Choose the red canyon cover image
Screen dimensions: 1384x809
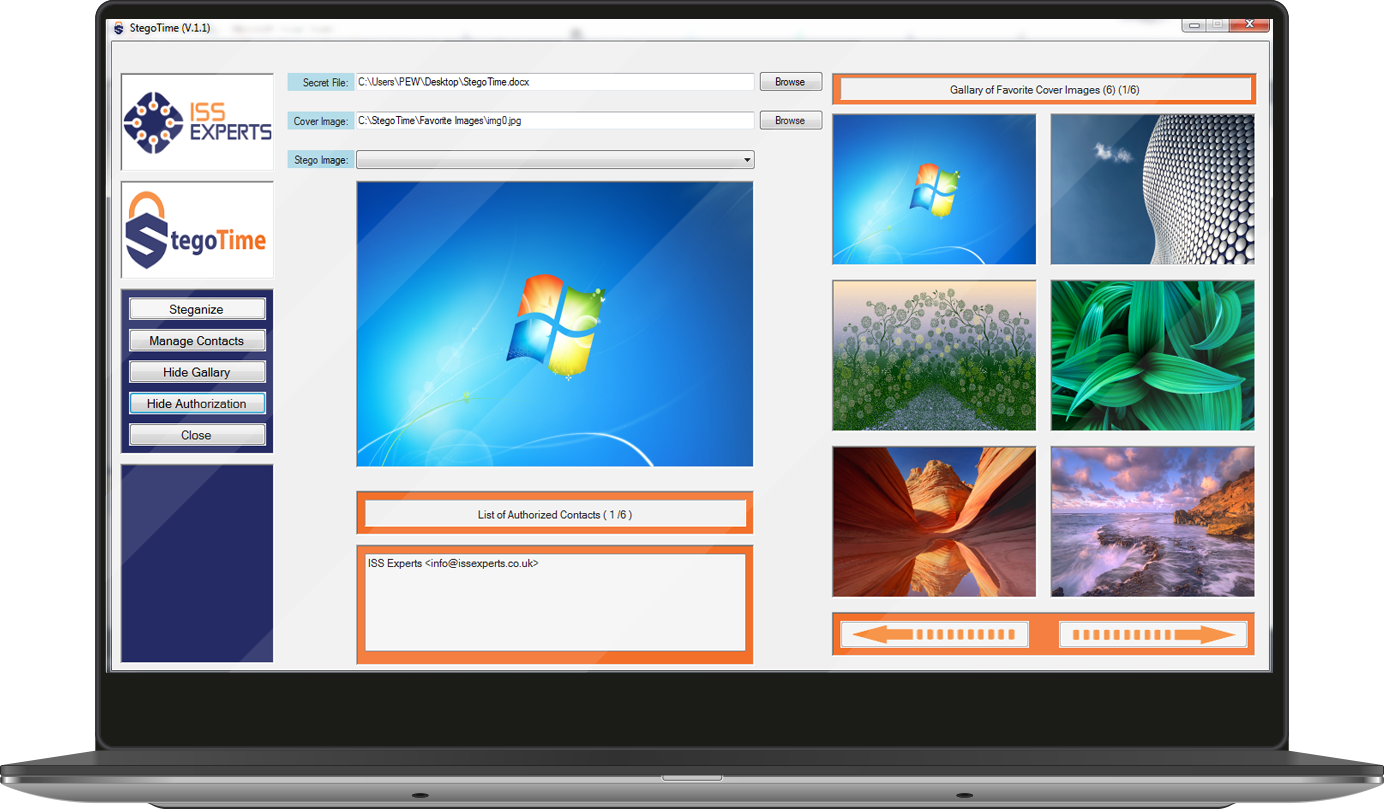point(934,521)
